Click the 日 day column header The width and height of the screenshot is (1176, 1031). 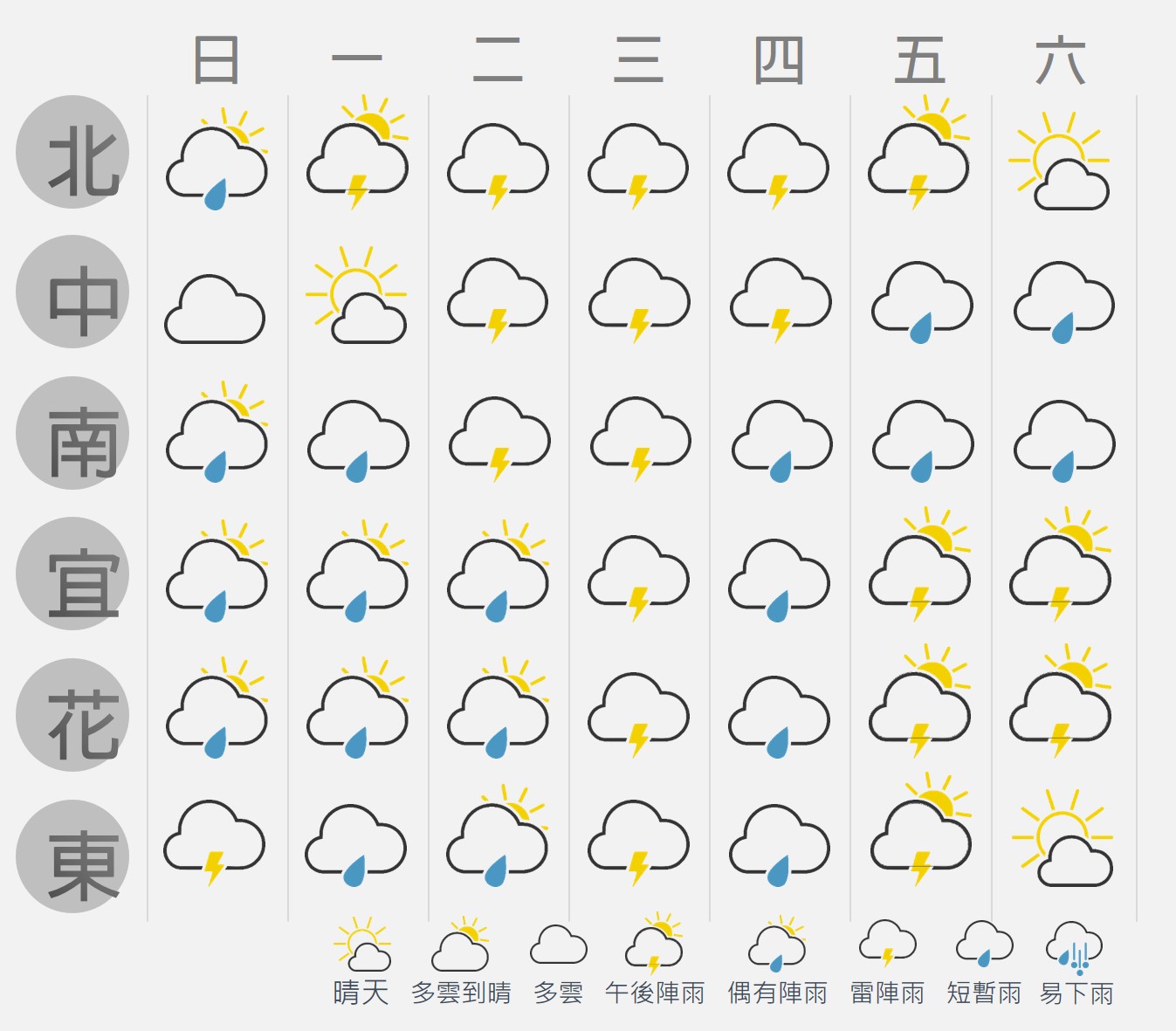tap(217, 60)
